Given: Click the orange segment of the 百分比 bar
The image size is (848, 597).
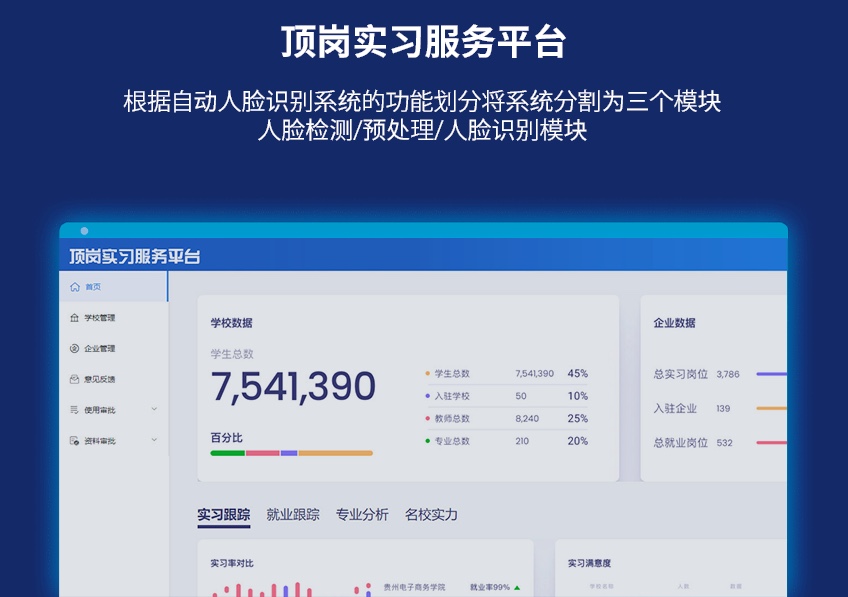Looking at the screenshot, I should point(335,453).
